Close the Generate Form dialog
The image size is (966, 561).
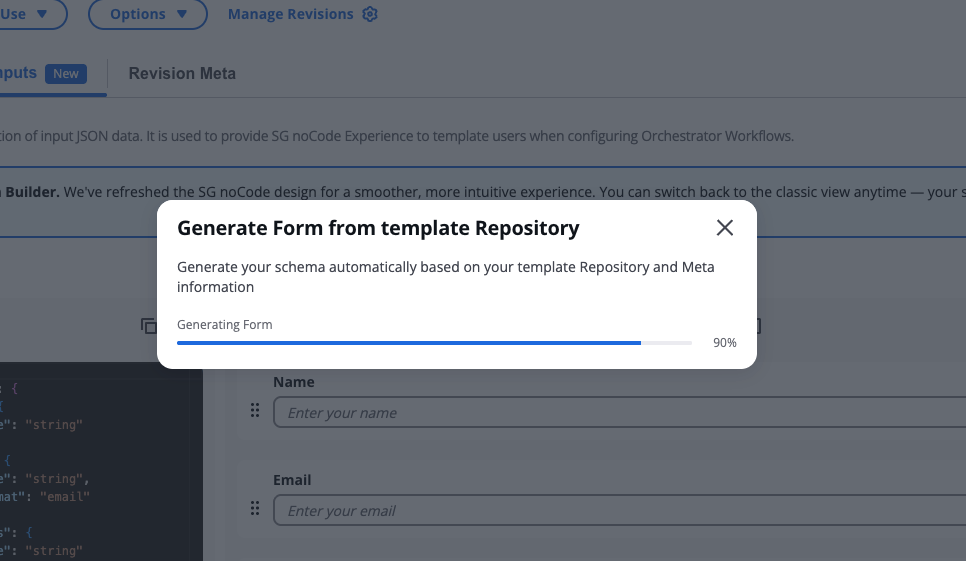[x=725, y=228]
